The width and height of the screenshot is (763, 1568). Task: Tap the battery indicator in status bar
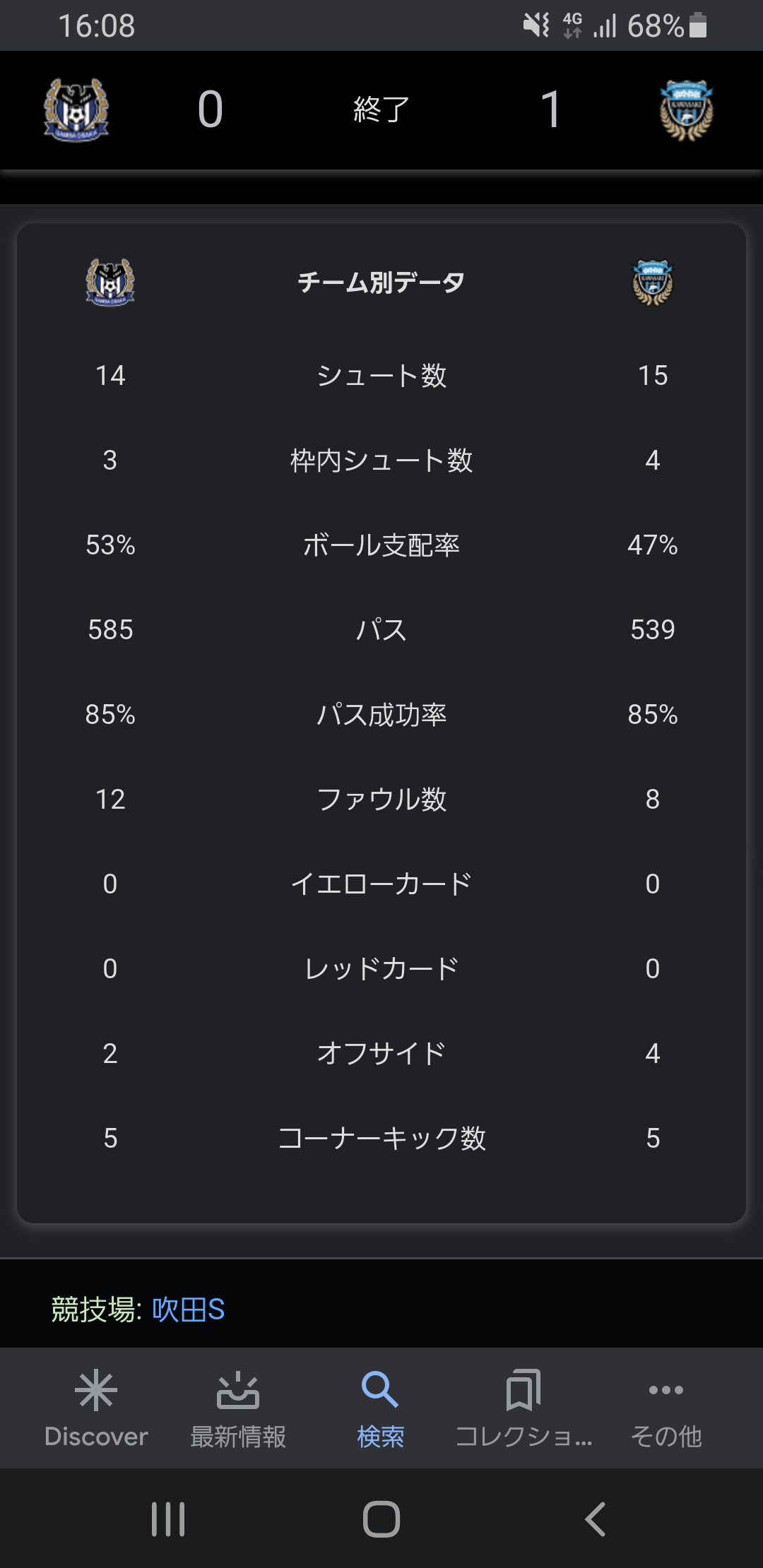coord(698,25)
